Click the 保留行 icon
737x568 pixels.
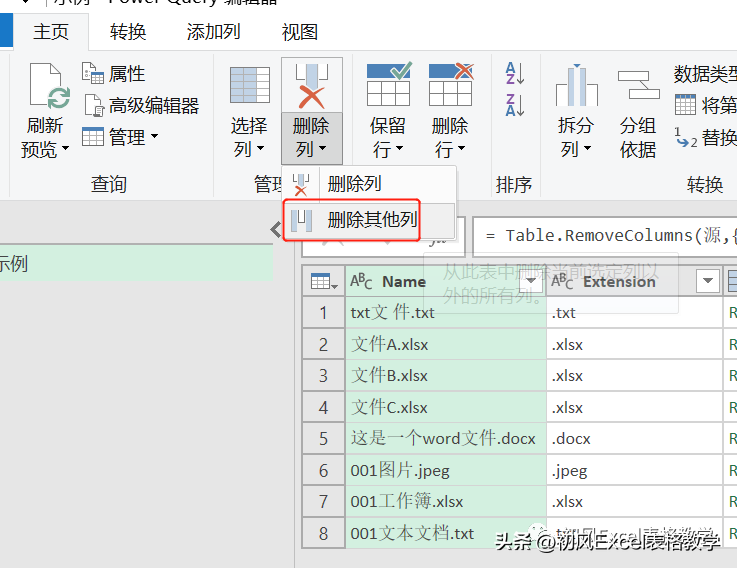click(389, 84)
